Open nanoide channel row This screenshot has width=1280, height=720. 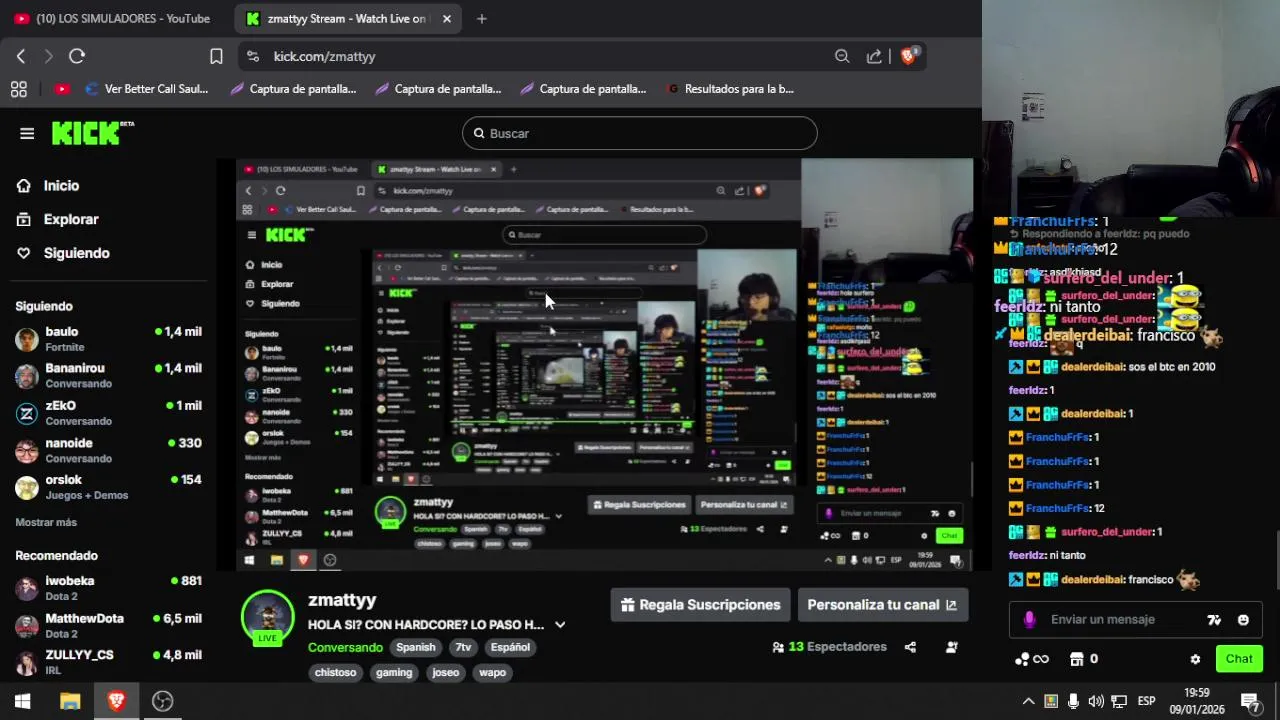pyautogui.click(x=108, y=450)
